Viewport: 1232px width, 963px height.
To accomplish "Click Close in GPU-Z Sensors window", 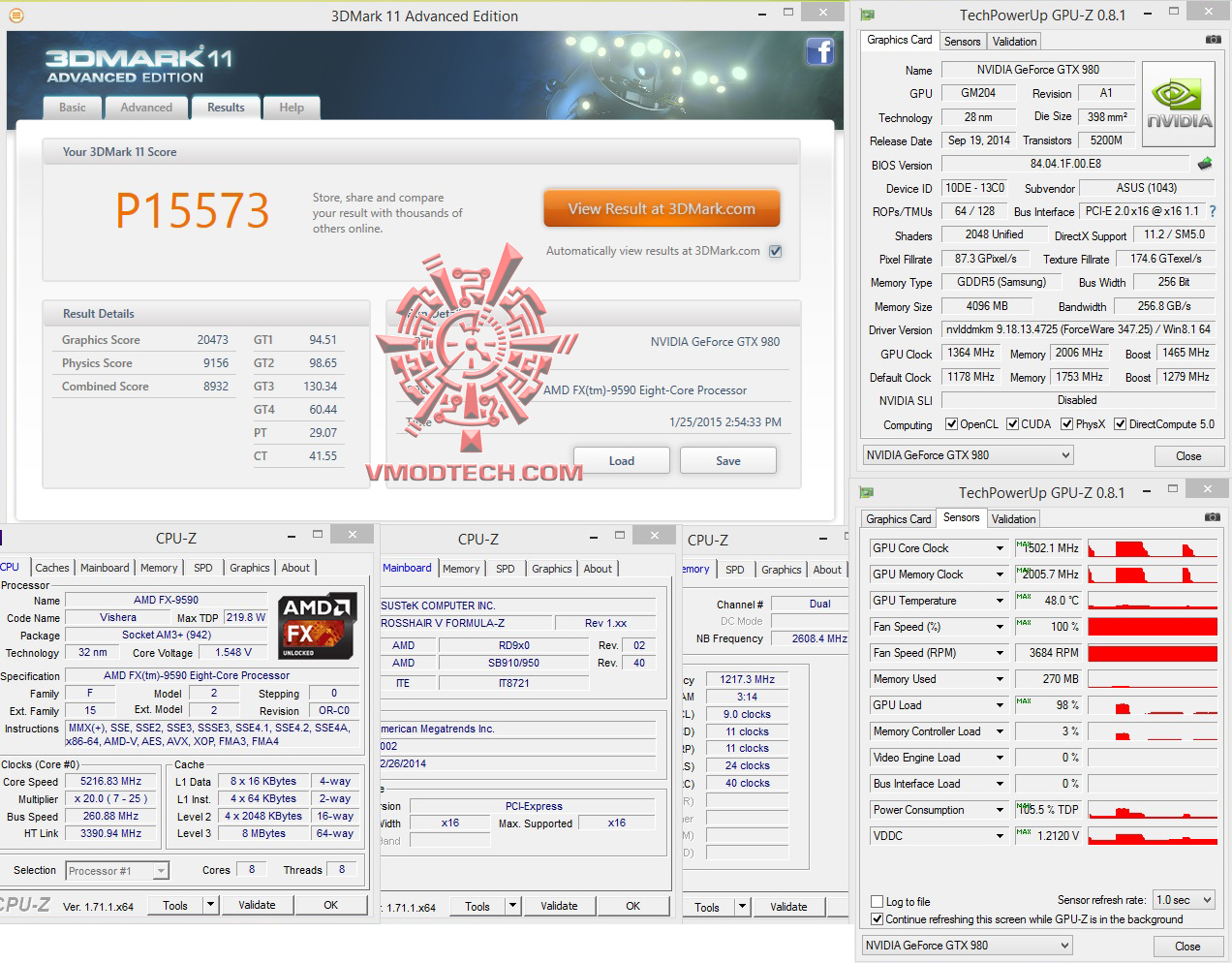I will coord(1187,947).
